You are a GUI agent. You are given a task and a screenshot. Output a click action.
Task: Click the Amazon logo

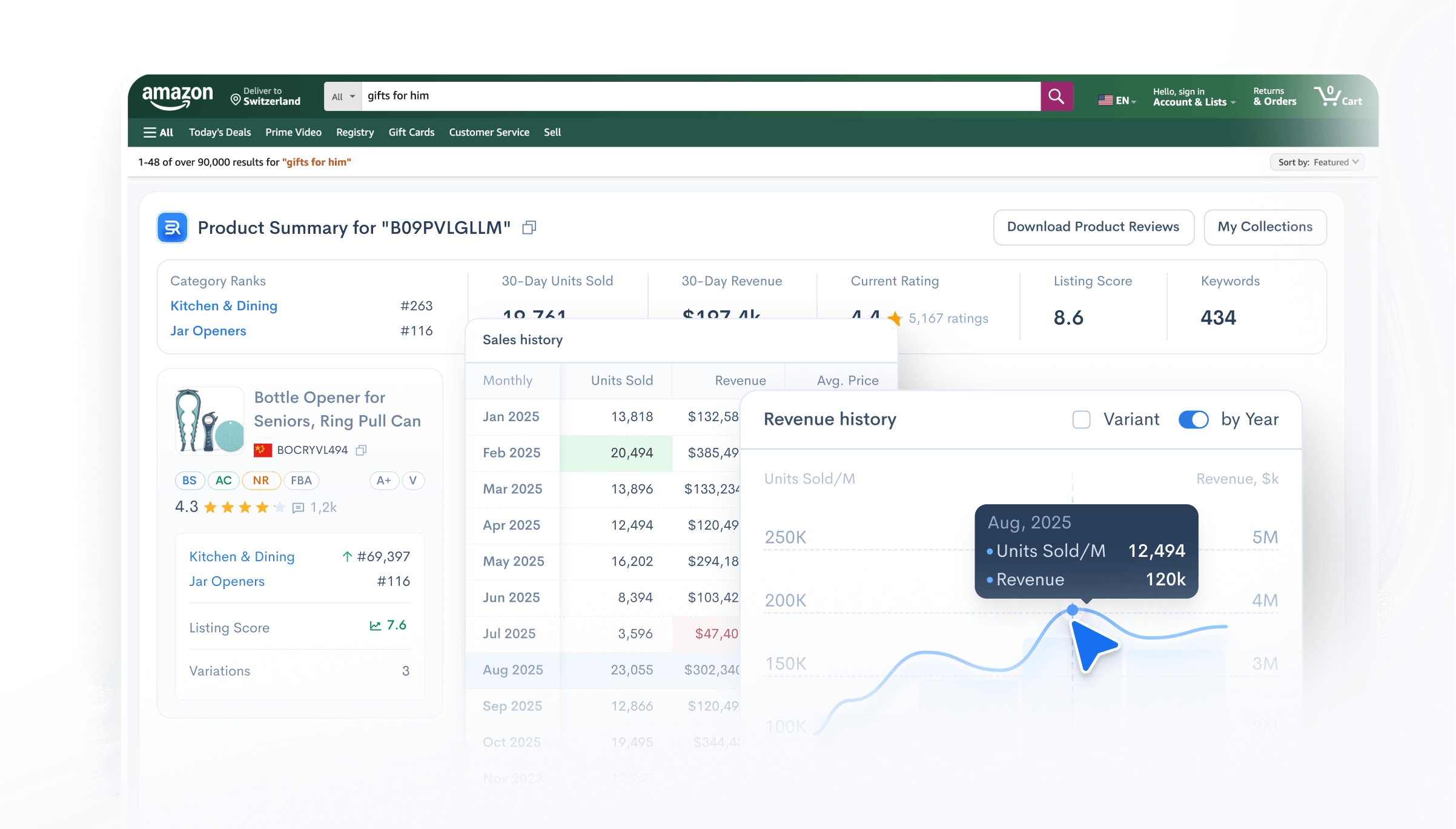point(177,97)
